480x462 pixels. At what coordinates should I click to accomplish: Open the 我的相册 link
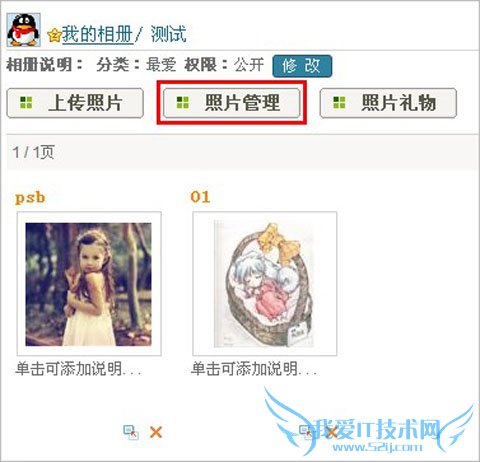click(97, 34)
